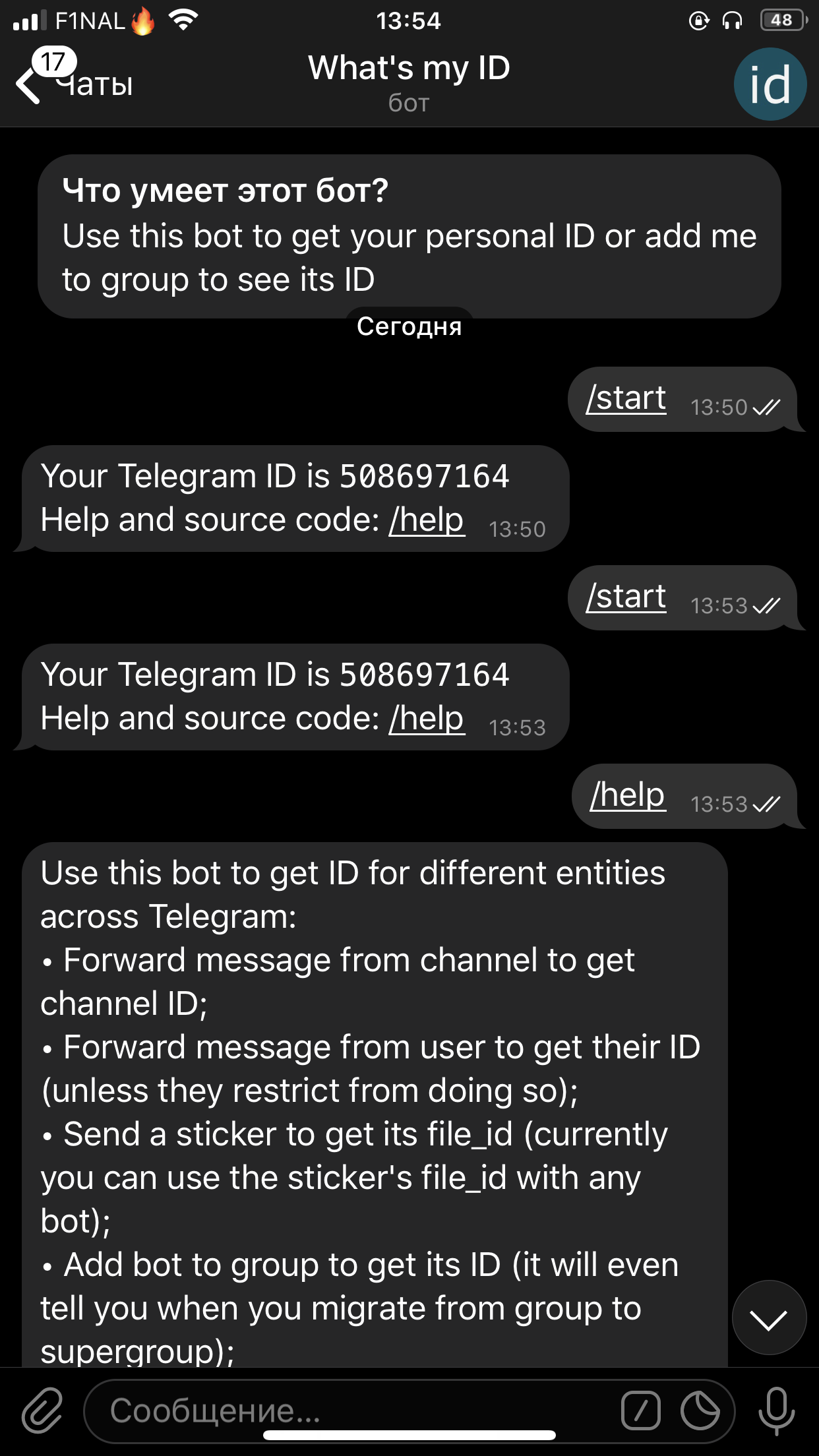Tap the microphone voice message icon
Image resolution: width=819 pixels, height=1456 pixels.
tap(776, 1410)
